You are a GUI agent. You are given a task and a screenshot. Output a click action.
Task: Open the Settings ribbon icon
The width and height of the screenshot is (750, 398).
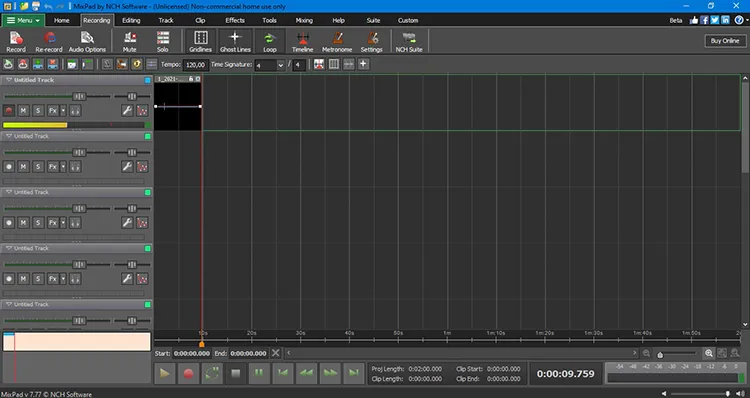point(372,41)
